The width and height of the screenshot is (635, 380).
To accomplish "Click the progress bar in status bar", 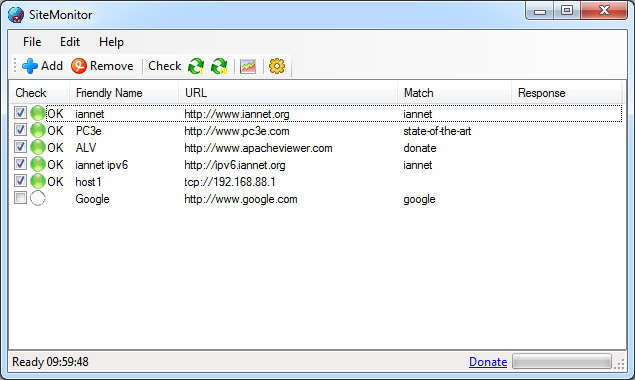I will [x=562, y=361].
